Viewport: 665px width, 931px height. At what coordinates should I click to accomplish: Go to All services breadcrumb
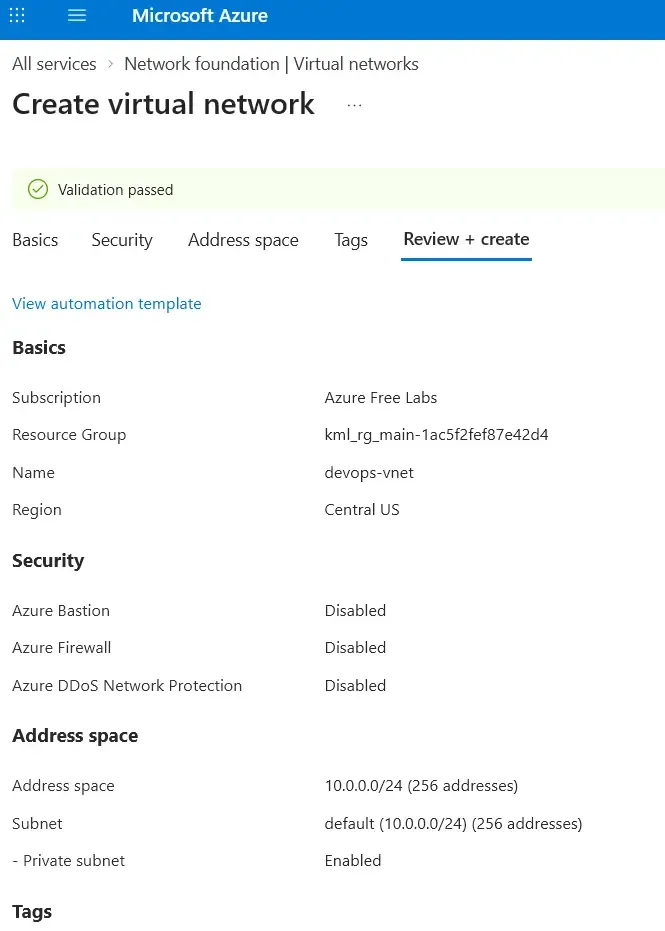pos(54,64)
